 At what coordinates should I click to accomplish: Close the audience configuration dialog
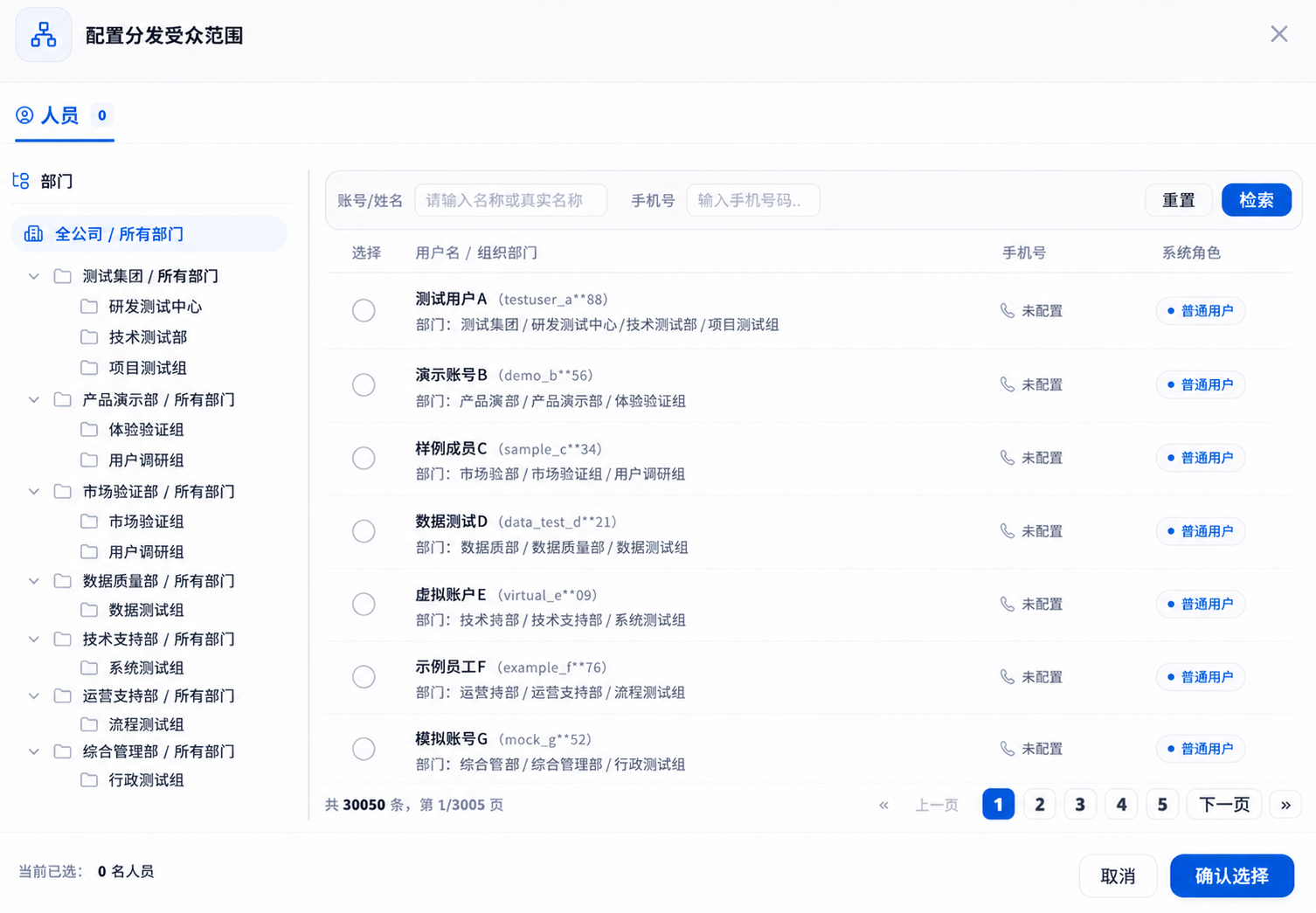click(1279, 34)
